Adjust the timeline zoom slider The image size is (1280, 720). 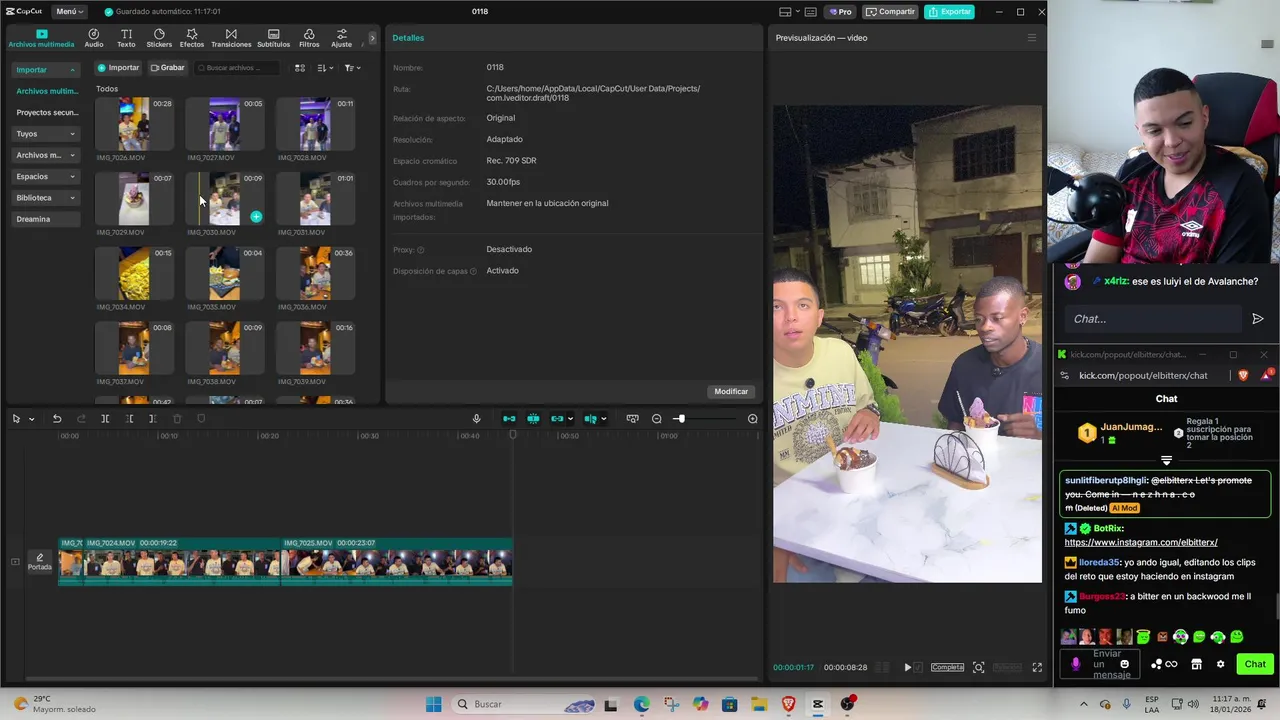(680, 419)
